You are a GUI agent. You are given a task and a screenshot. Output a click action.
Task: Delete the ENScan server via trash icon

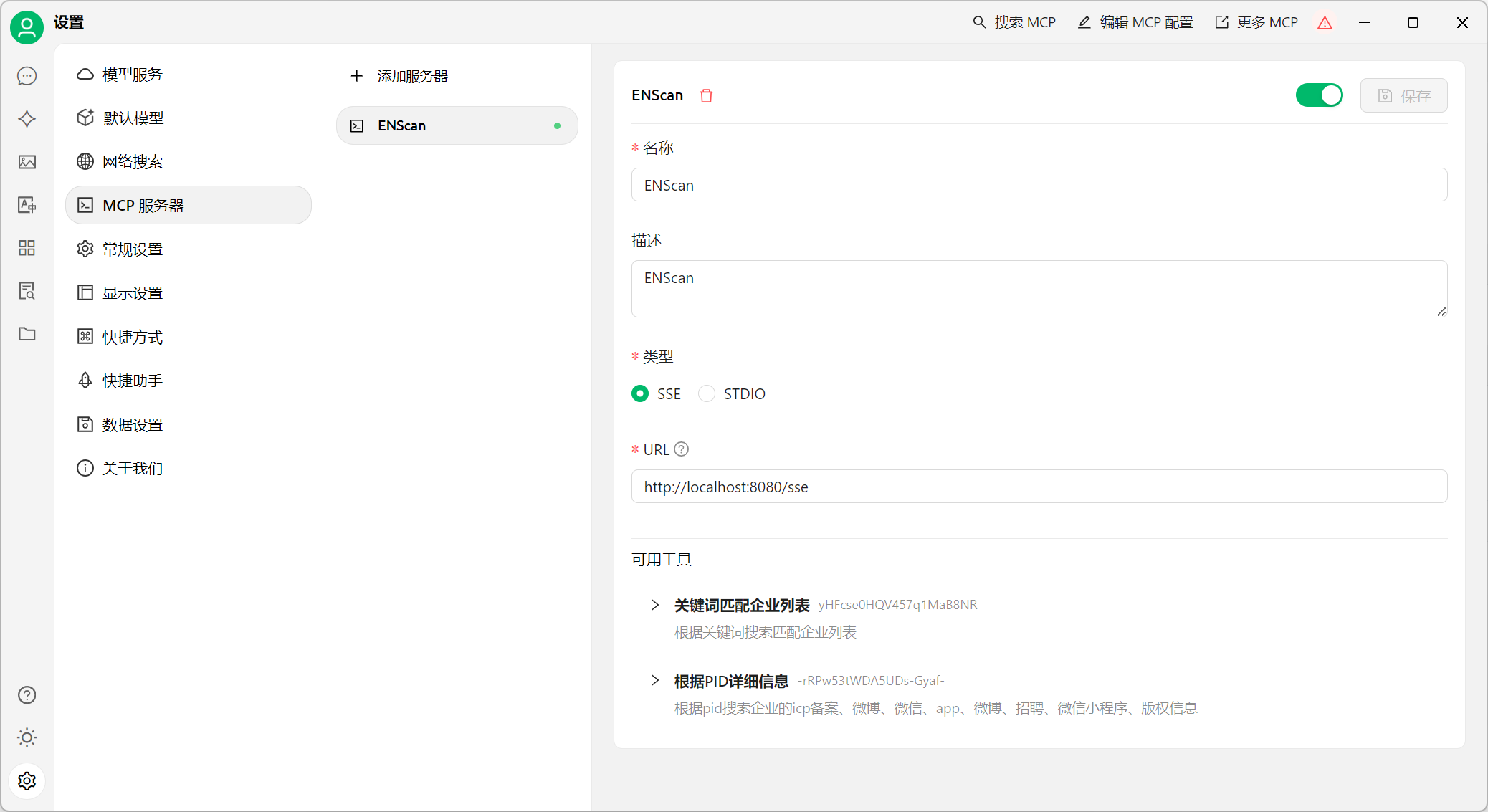click(x=707, y=95)
